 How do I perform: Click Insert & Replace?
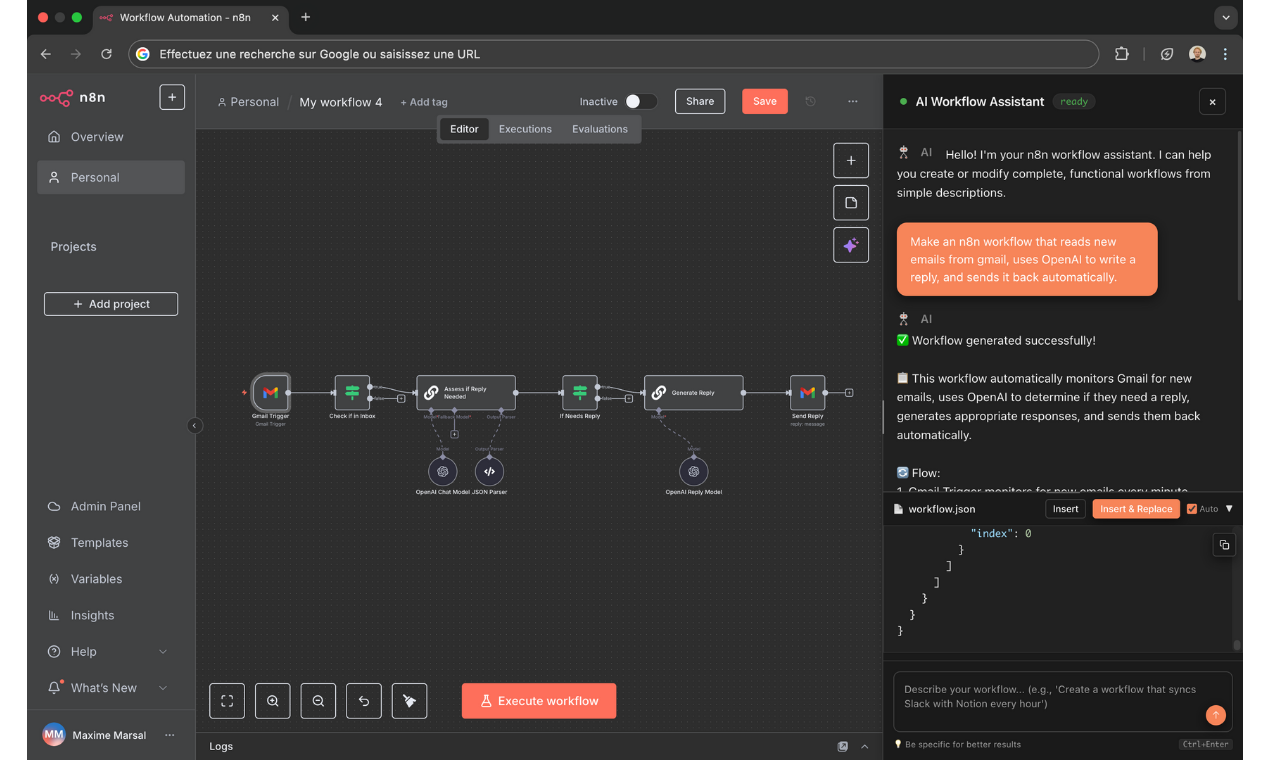pyautogui.click(x=1136, y=509)
